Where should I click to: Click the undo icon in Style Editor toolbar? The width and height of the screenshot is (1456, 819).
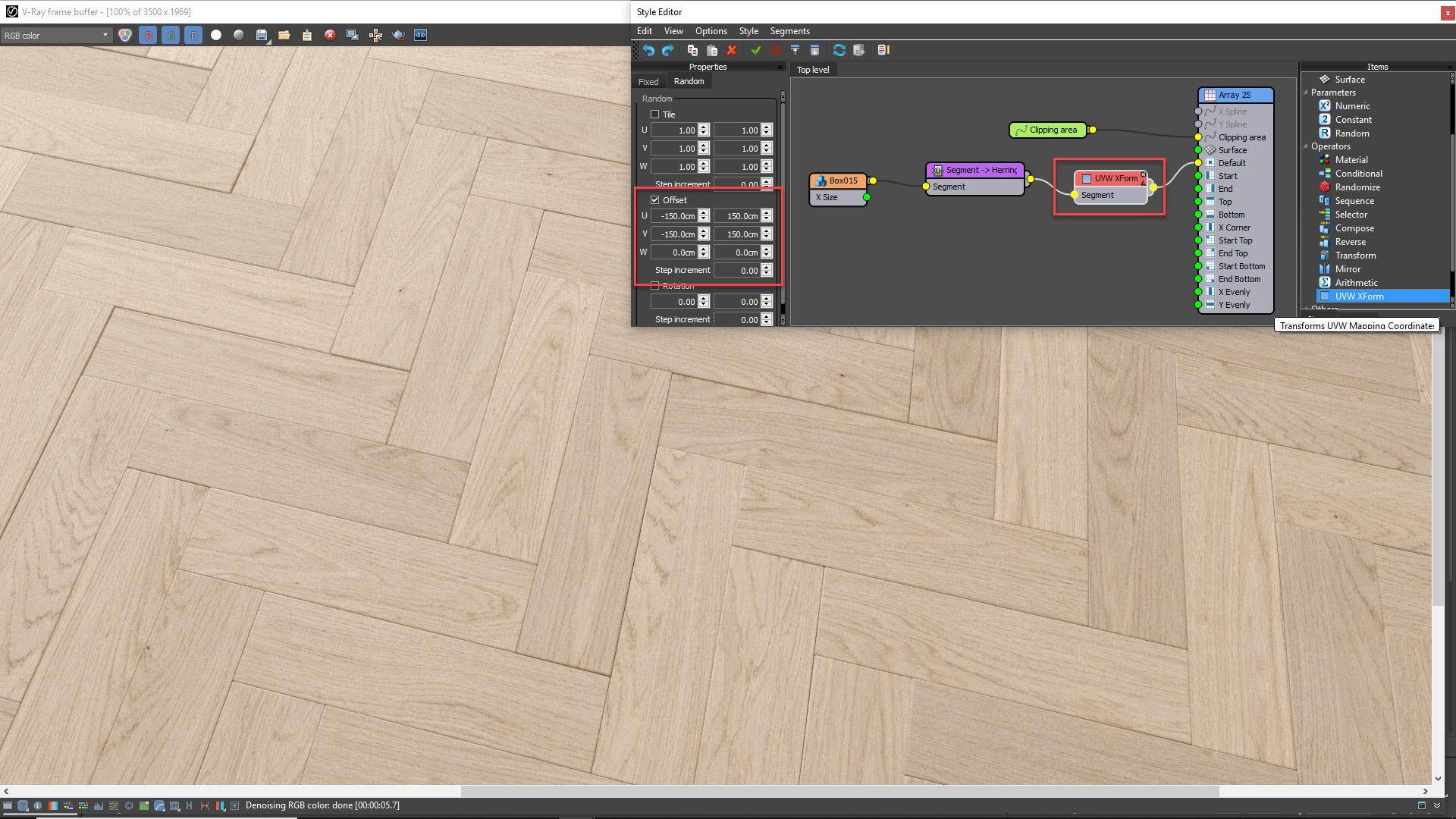click(648, 50)
